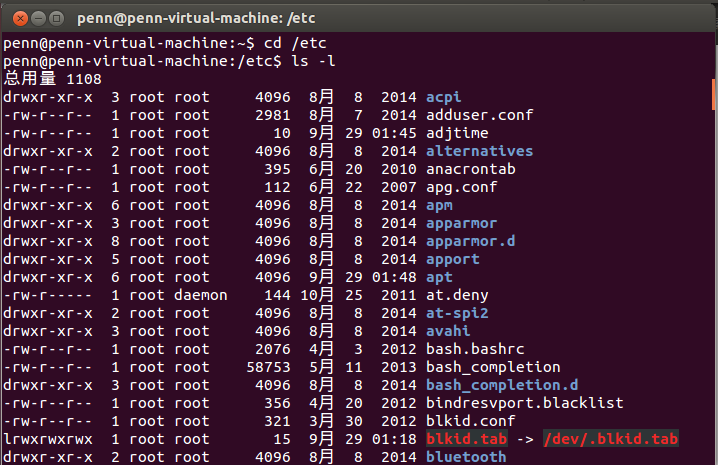Image resolution: width=718 pixels, height=465 pixels.
Task: Click the size 112 in apg.conf row
Action: (x=277, y=187)
